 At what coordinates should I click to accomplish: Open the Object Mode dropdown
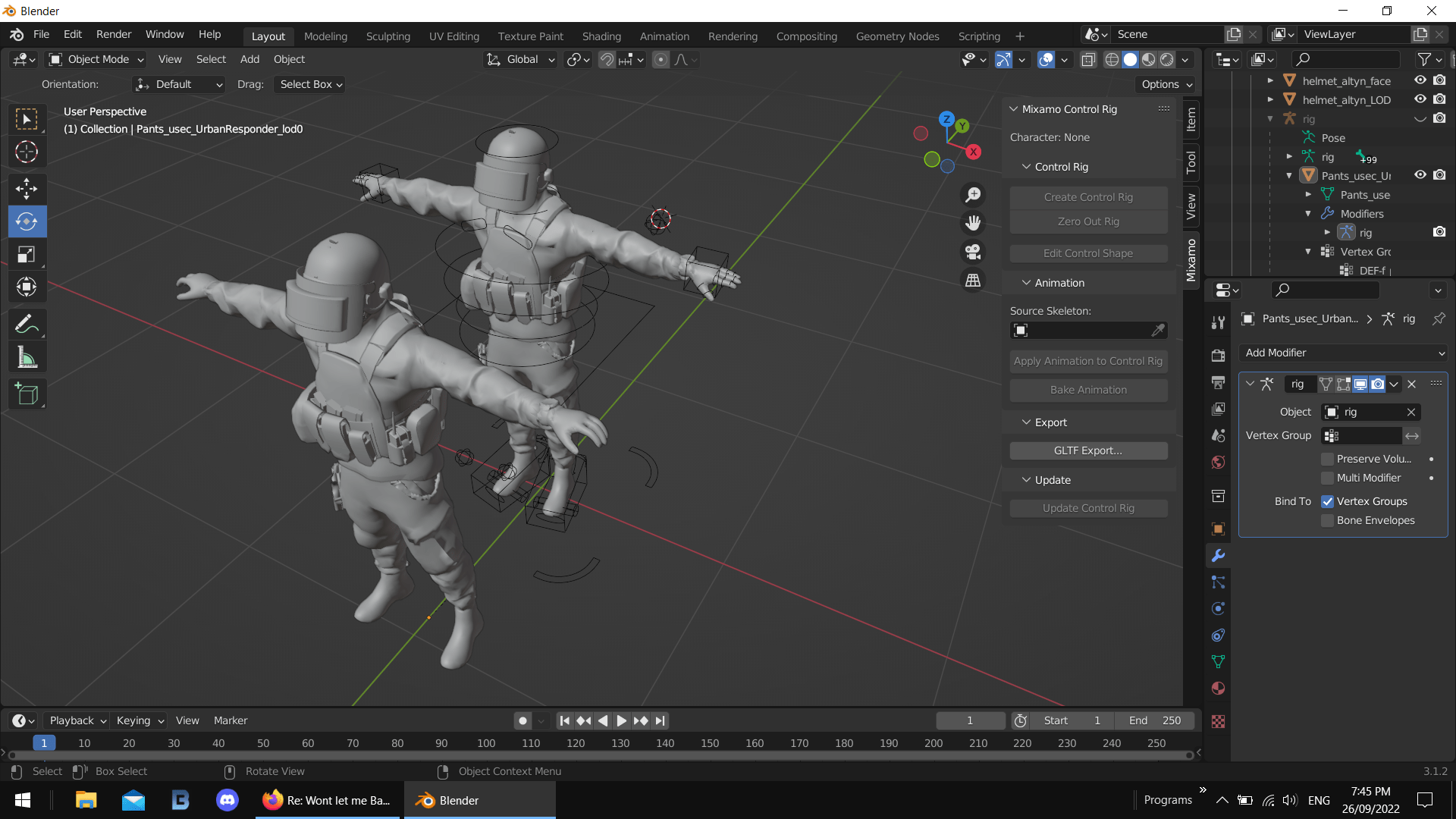tap(95, 59)
